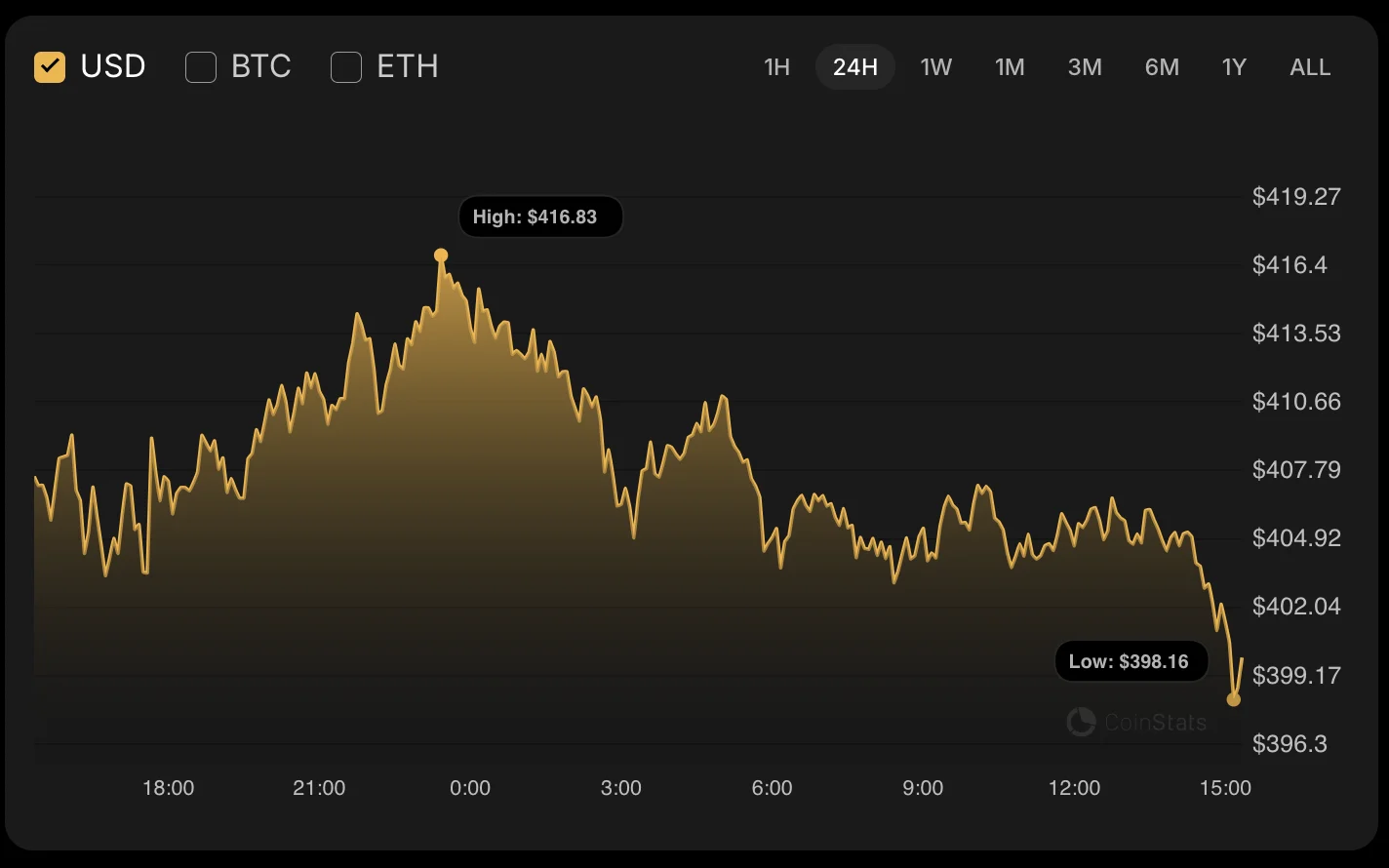Select the 3M time range
The image size is (1389, 868).
[x=1085, y=67]
